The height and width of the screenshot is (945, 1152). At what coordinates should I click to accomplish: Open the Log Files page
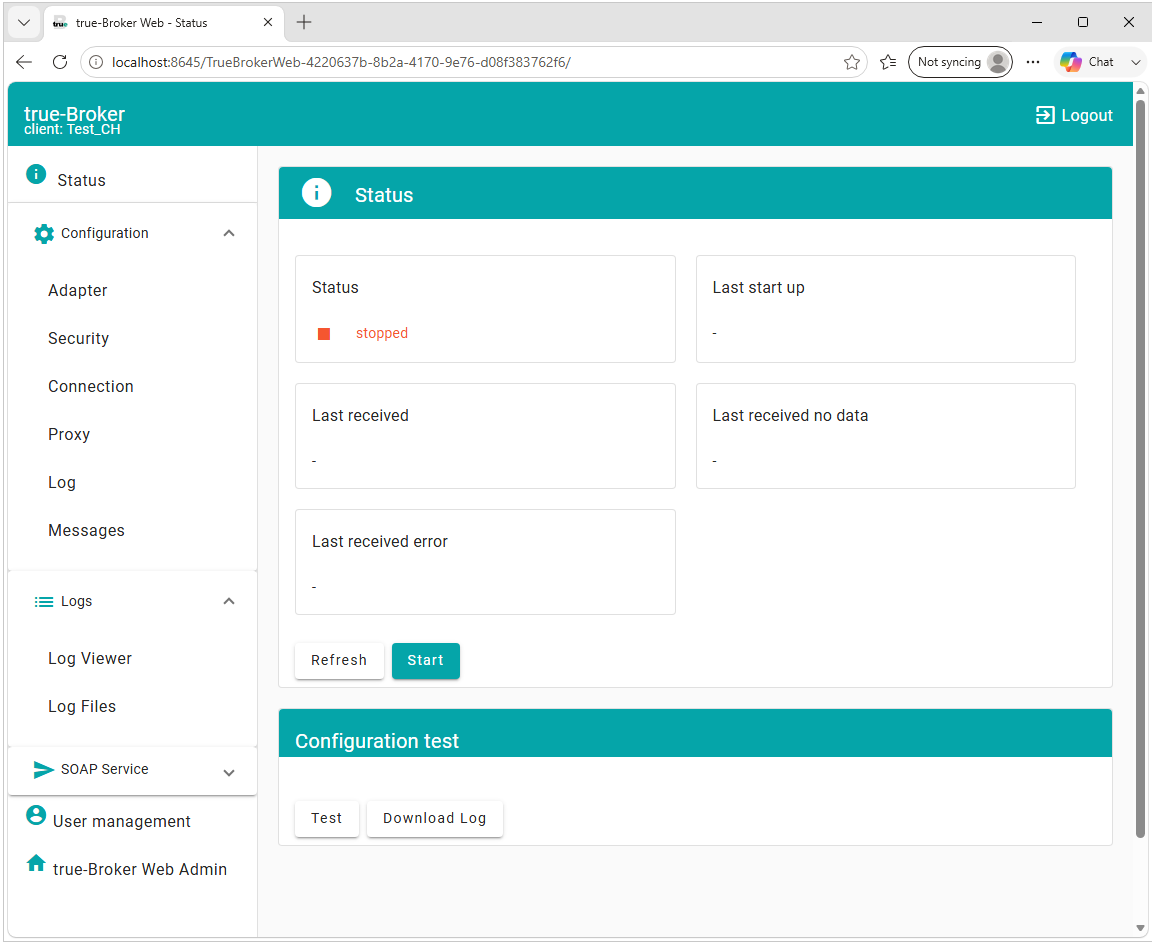click(82, 707)
